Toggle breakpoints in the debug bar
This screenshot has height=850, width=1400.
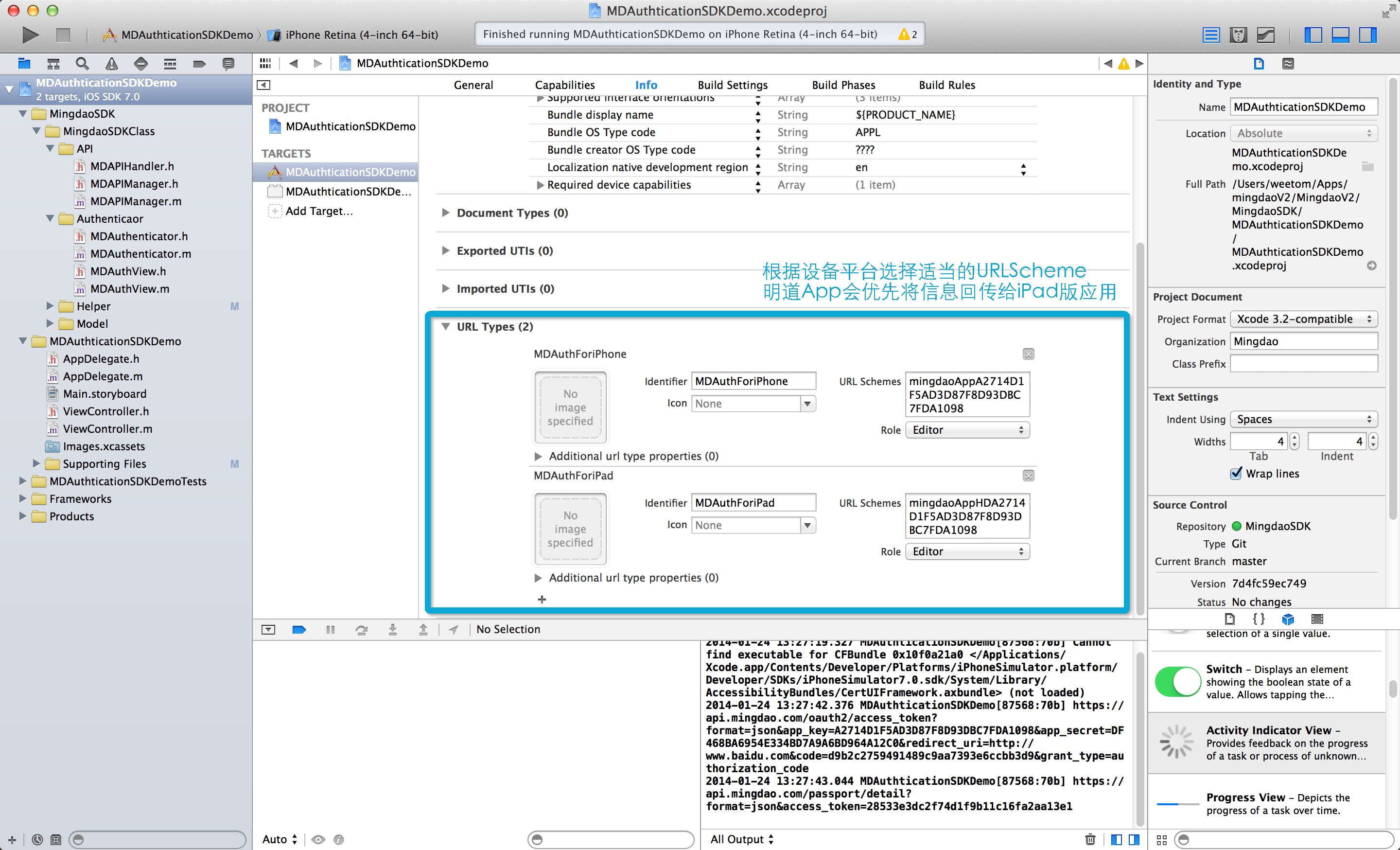tap(299, 630)
